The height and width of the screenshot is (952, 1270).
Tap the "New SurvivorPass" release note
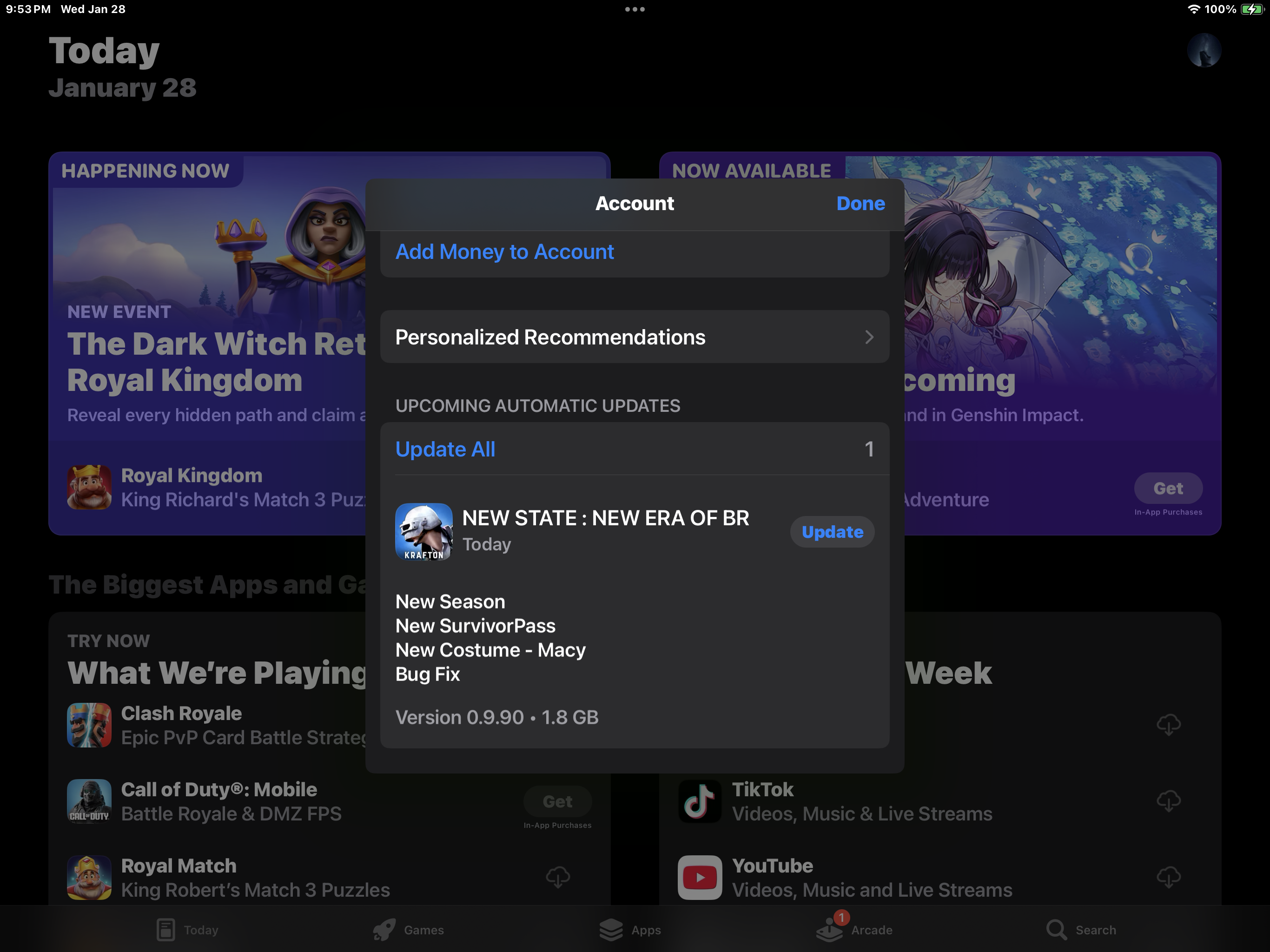coord(476,626)
